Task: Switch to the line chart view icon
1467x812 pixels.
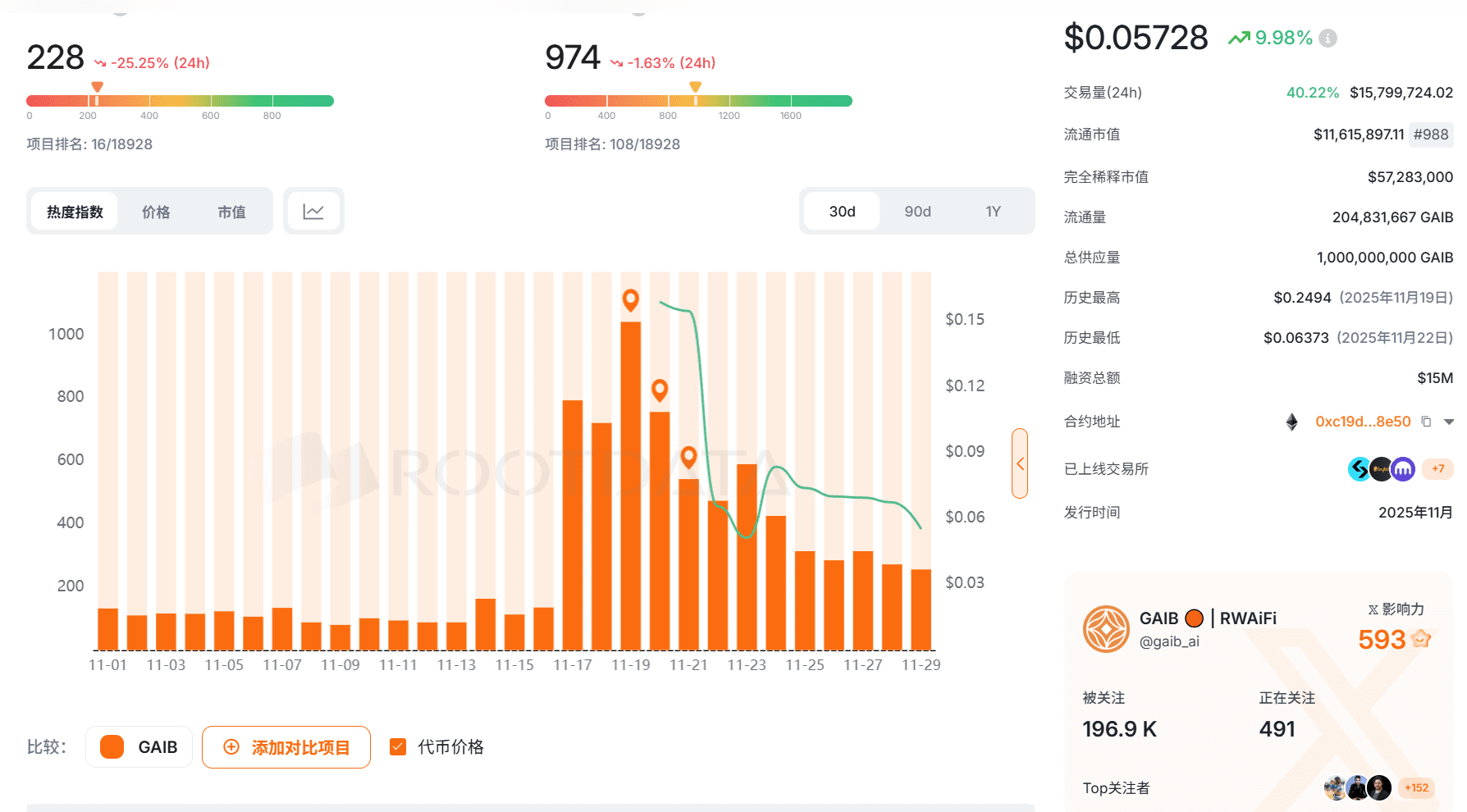Action: pos(313,212)
